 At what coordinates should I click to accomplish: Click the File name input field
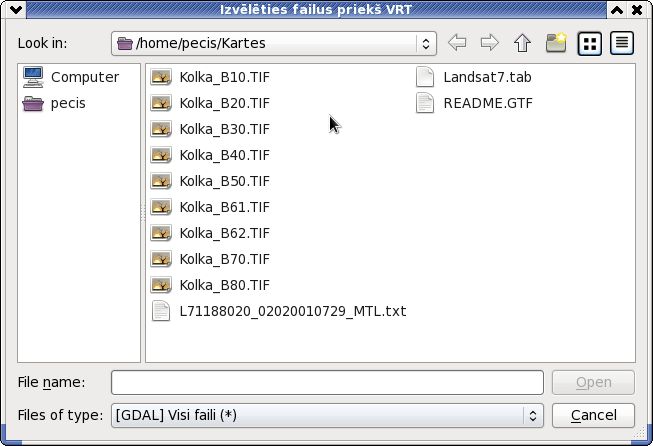click(x=327, y=382)
